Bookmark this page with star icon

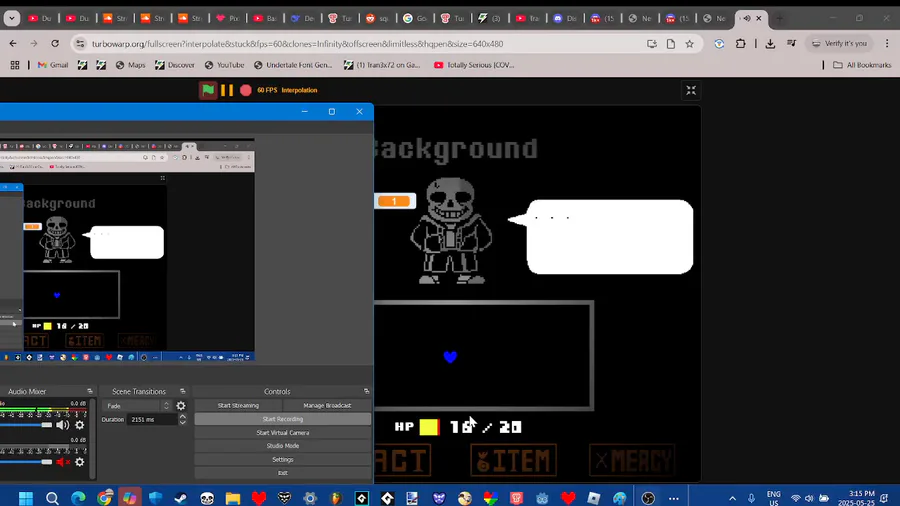689,44
